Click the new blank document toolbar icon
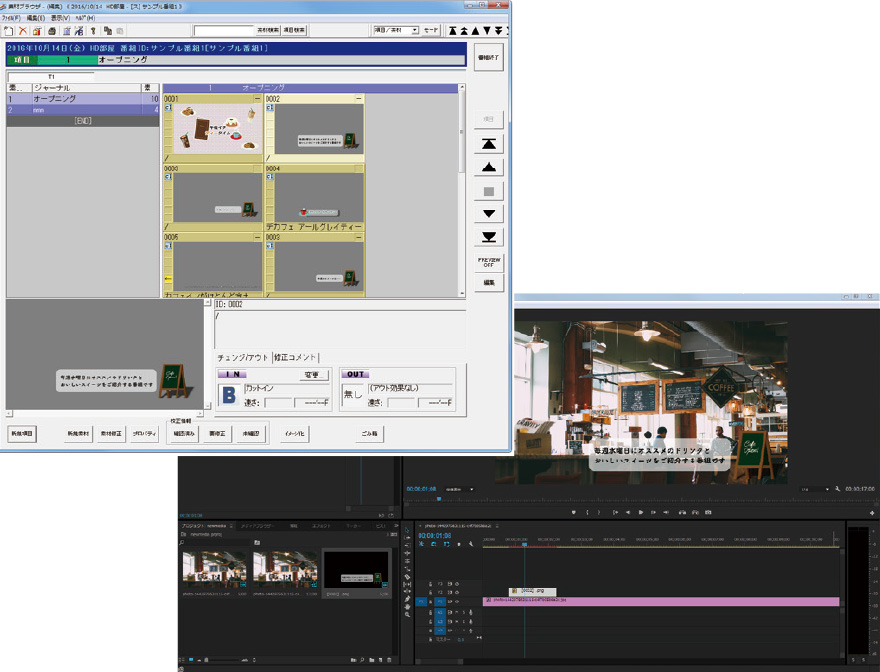This screenshot has width=880, height=672. coord(9,31)
